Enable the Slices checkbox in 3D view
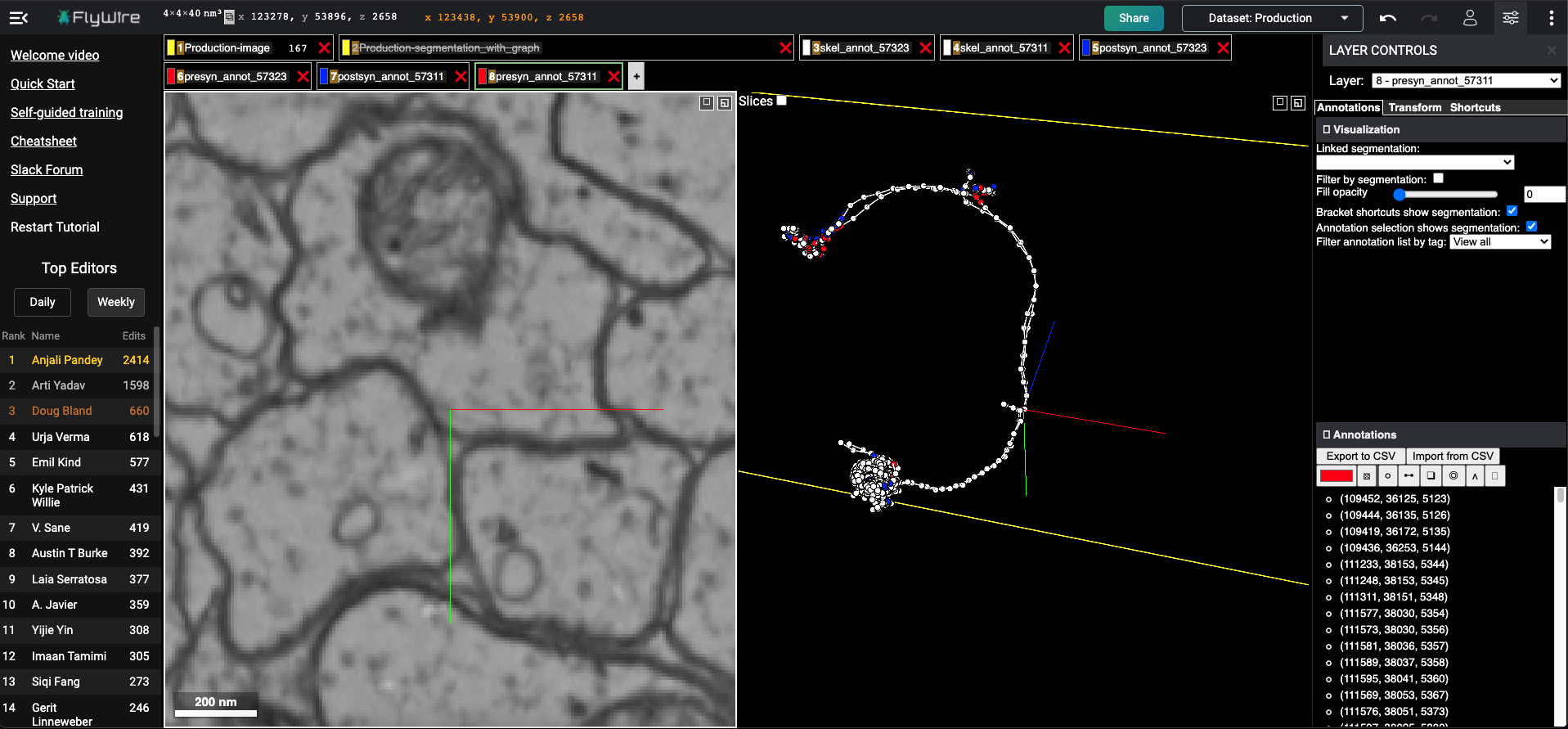 coord(781,101)
